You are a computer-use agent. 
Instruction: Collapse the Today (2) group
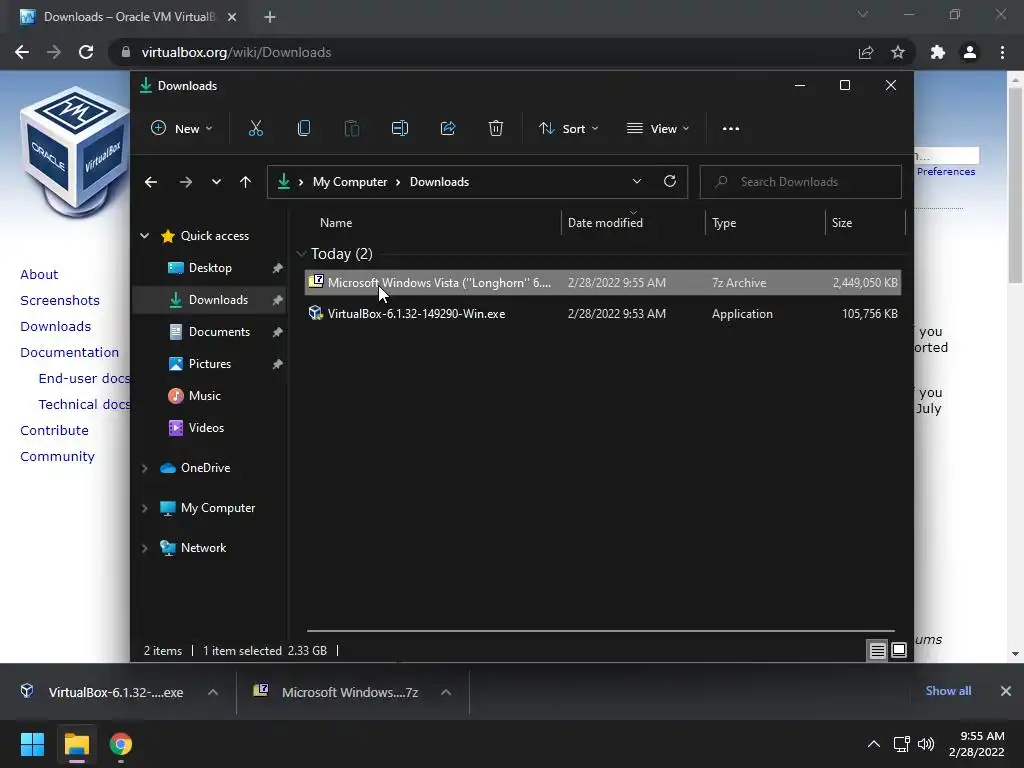click(x=301, y=253)
